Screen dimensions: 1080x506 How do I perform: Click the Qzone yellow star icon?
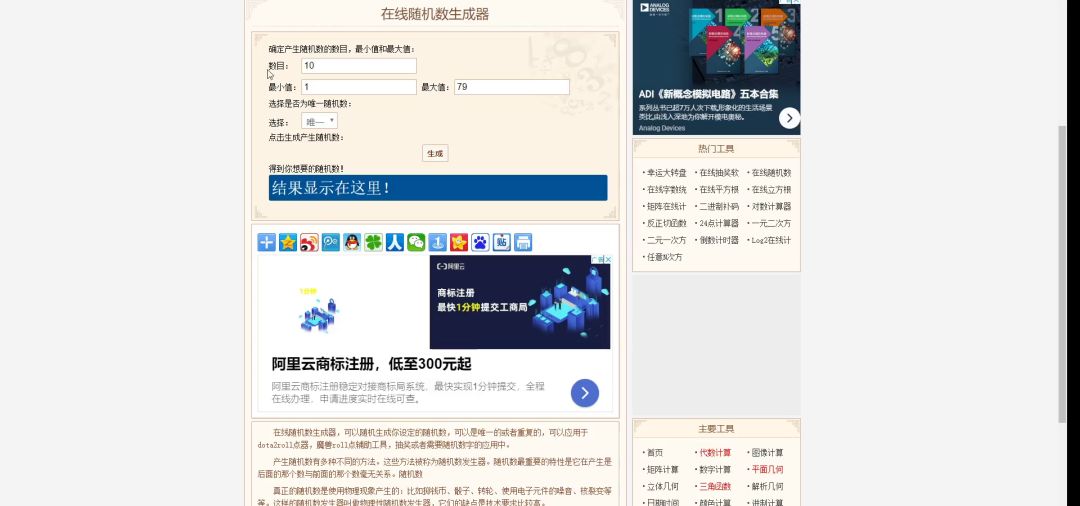coord(288,242)
